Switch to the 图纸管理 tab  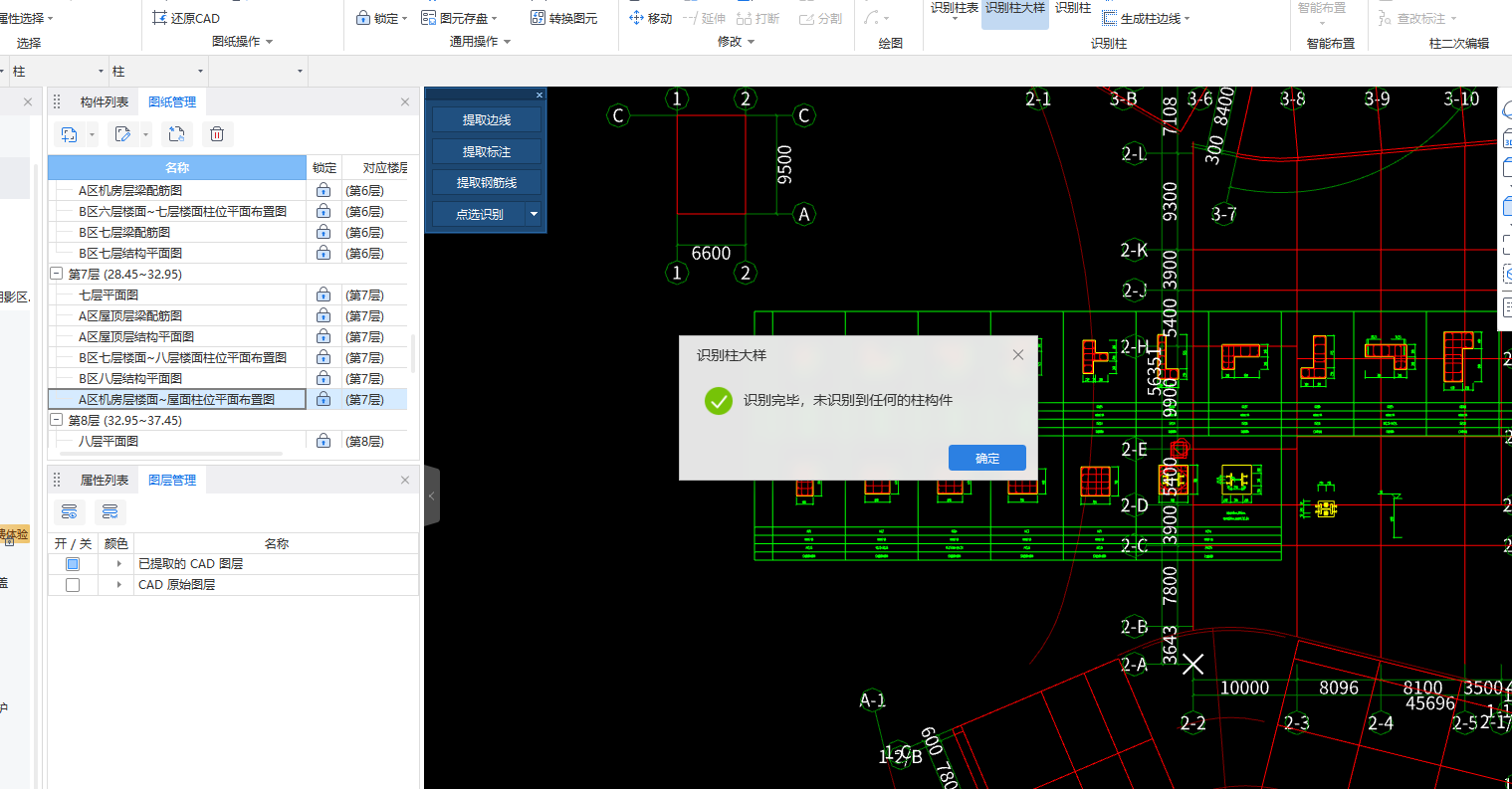pos(172,101)
